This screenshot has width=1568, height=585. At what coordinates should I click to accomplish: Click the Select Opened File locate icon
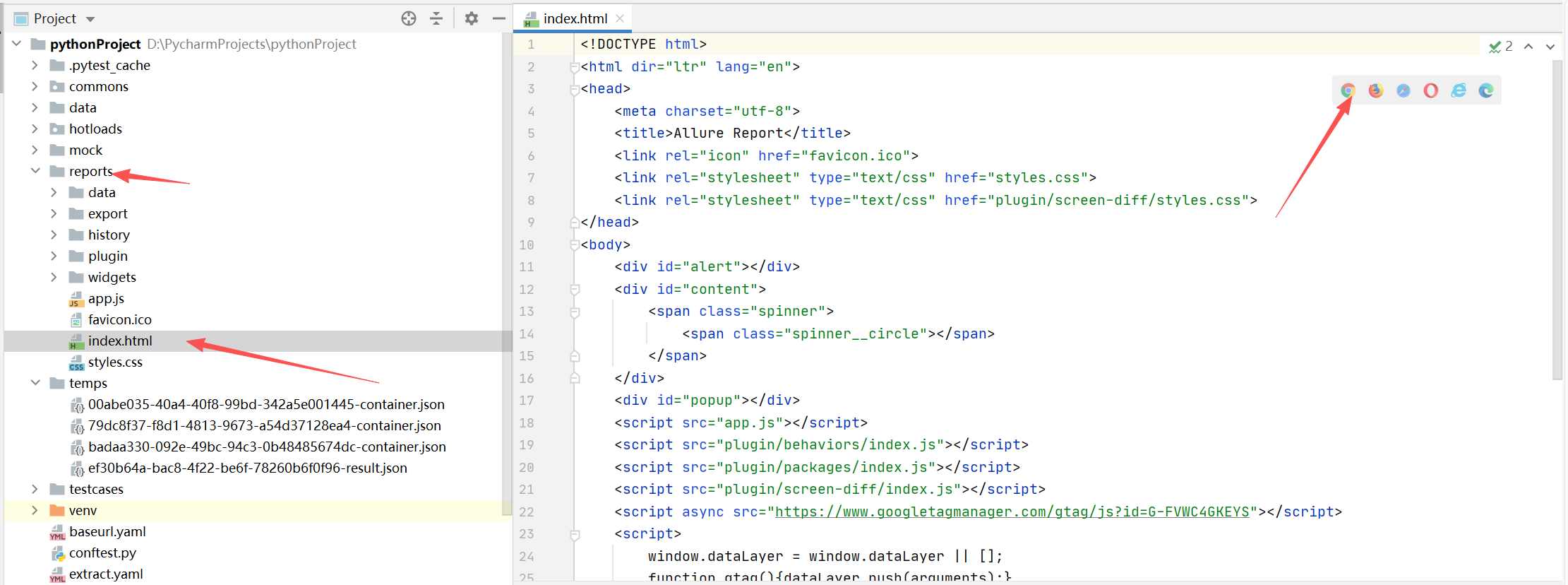409,19
